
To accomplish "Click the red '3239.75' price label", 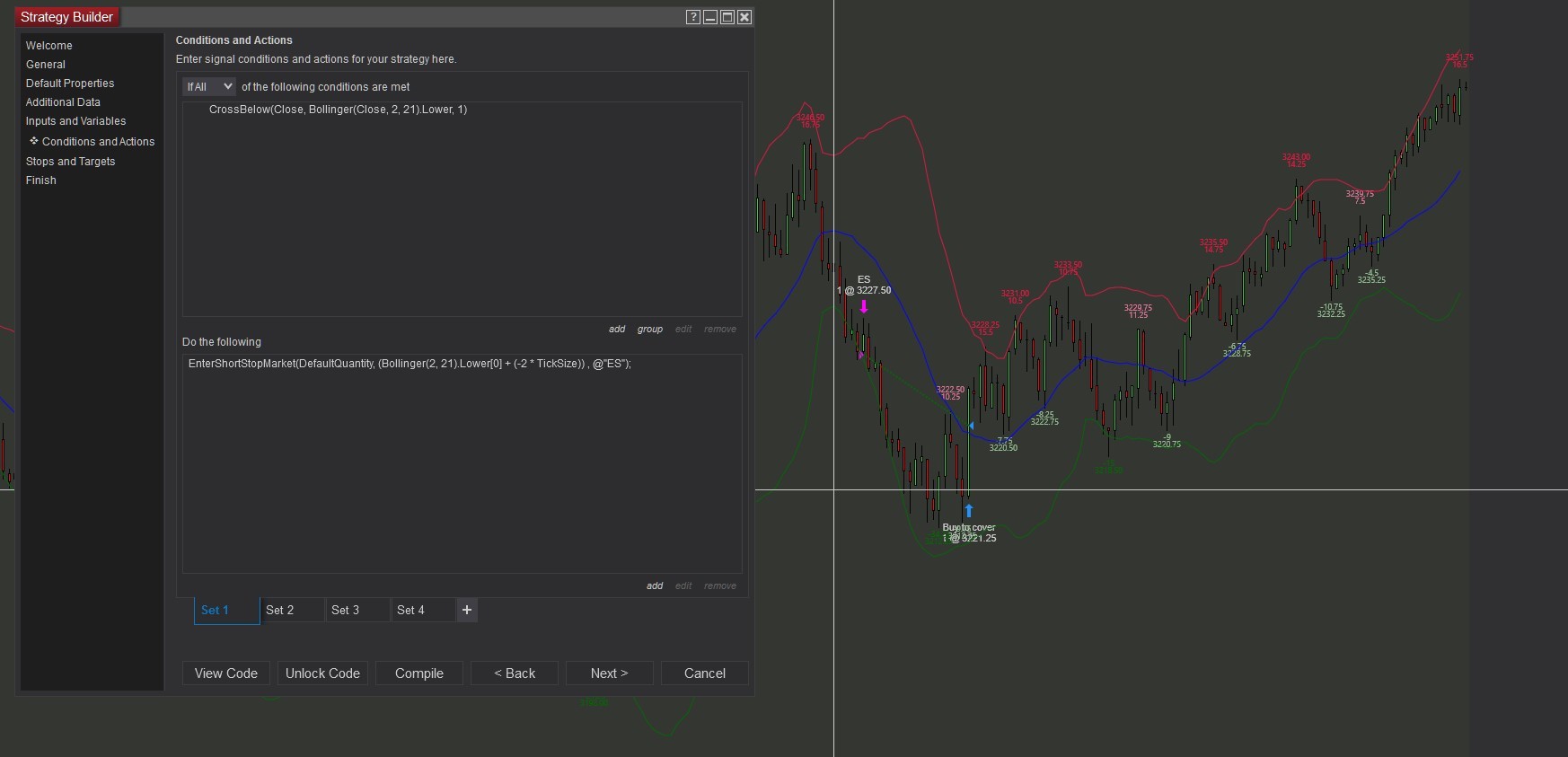I will point(1360,194).
